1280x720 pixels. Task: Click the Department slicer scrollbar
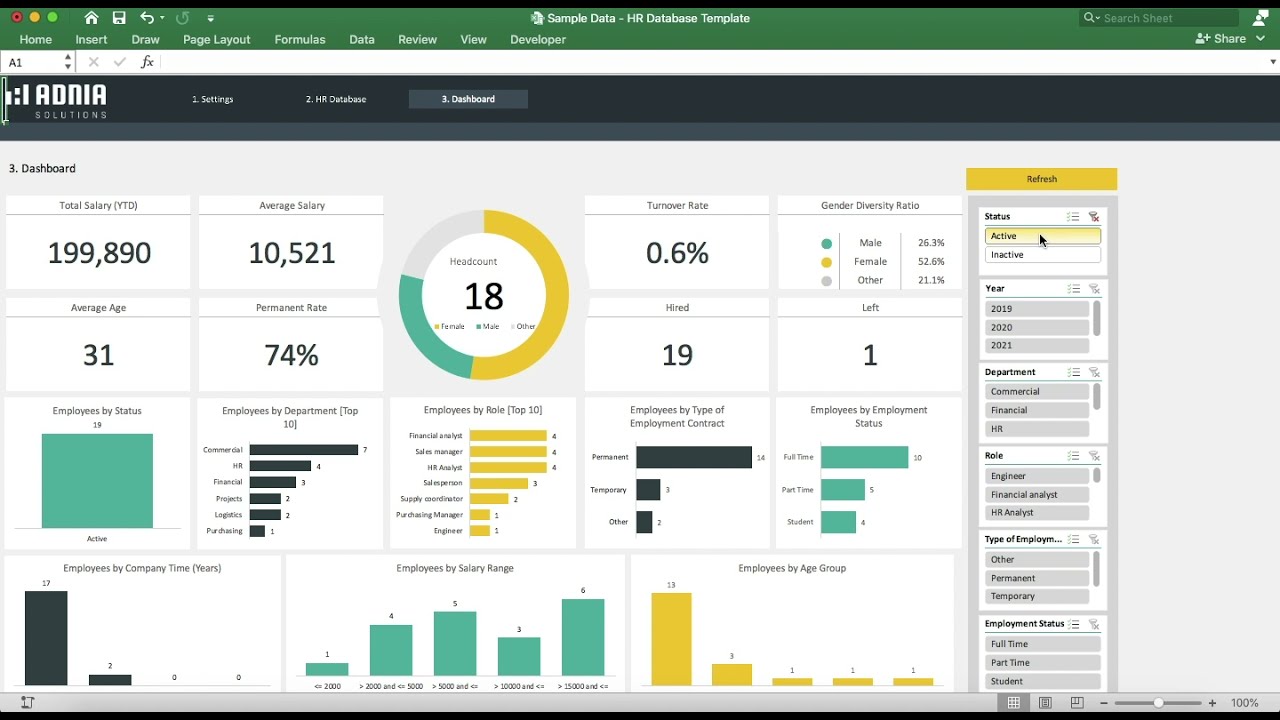pyautogui.click(x=1097, y=396)
